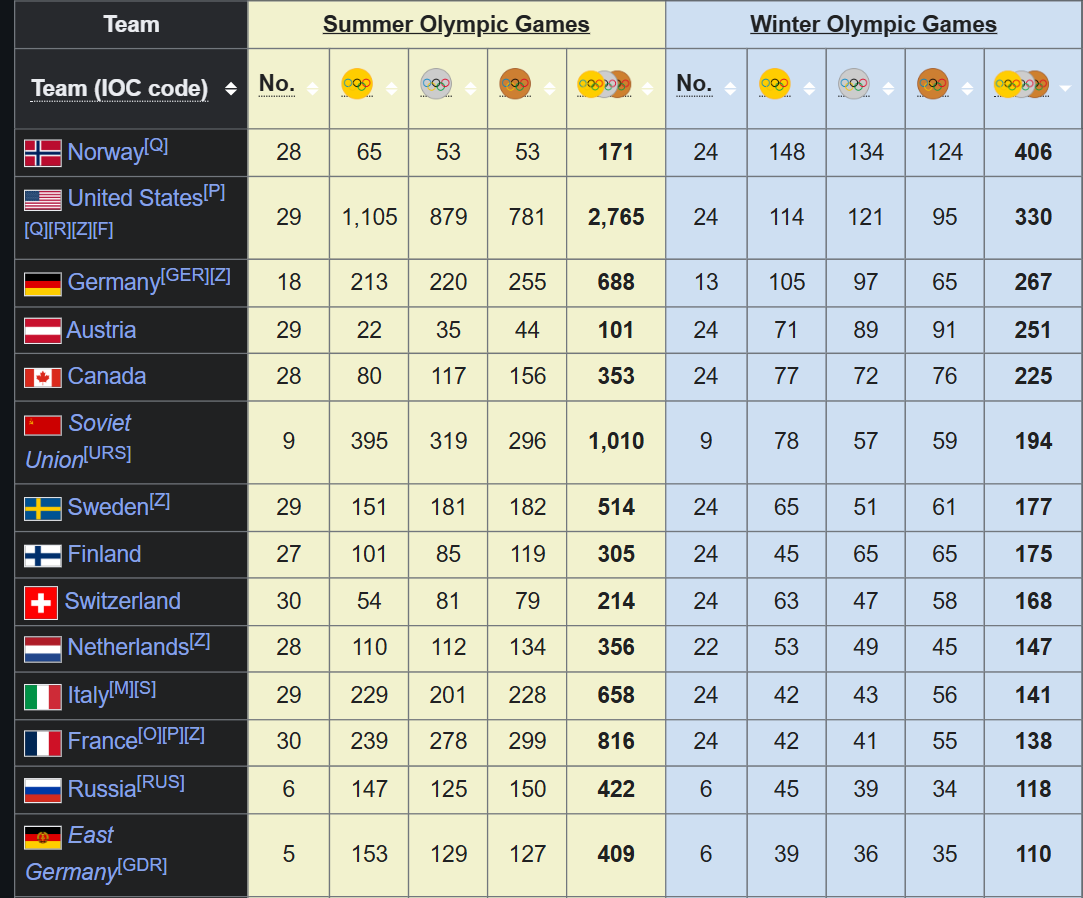The image size is (1083, 898).
Task: Click the Summer bronze medal icon
Action: (x=515, y=84)
